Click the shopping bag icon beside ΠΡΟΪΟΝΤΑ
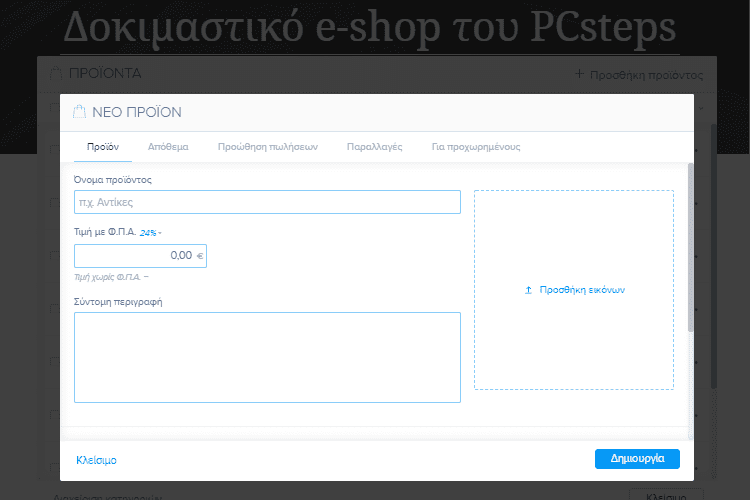This screenshot has height=500, width=750. (56, 73)
